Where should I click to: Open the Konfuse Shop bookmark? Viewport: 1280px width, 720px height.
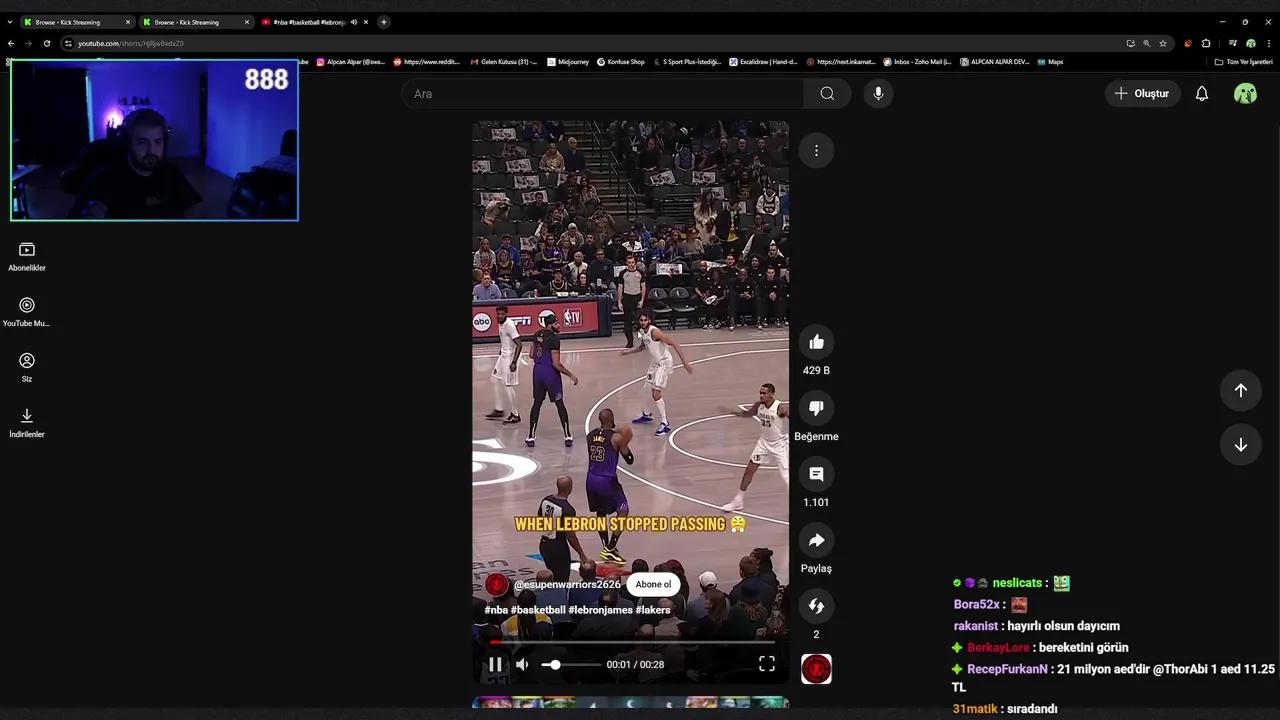[x=621, y=62]
